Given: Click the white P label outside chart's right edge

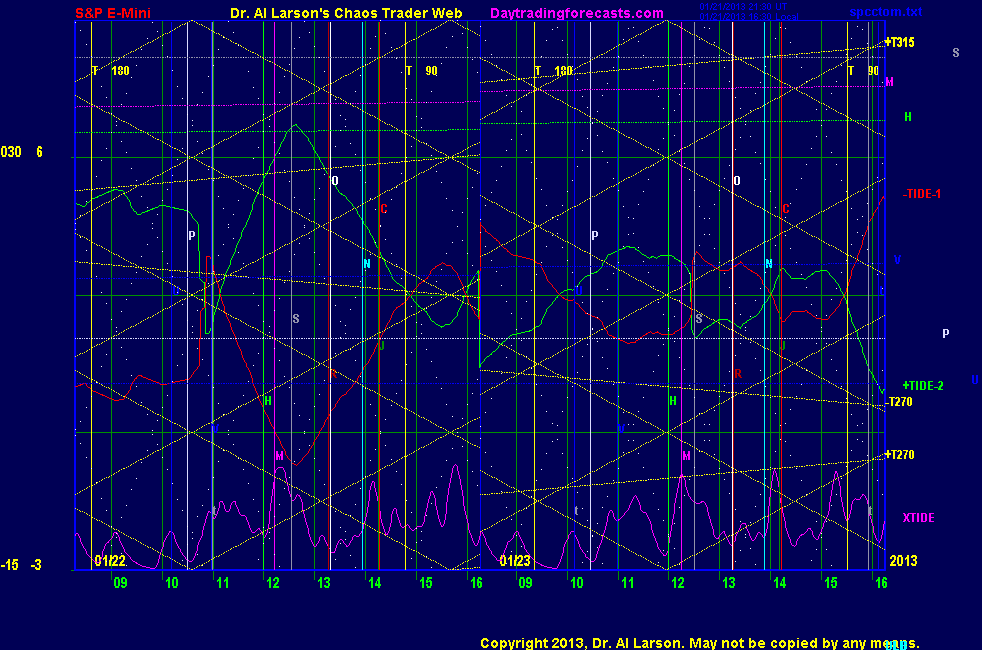Looking at the screenshot, I should pos(946,334).
